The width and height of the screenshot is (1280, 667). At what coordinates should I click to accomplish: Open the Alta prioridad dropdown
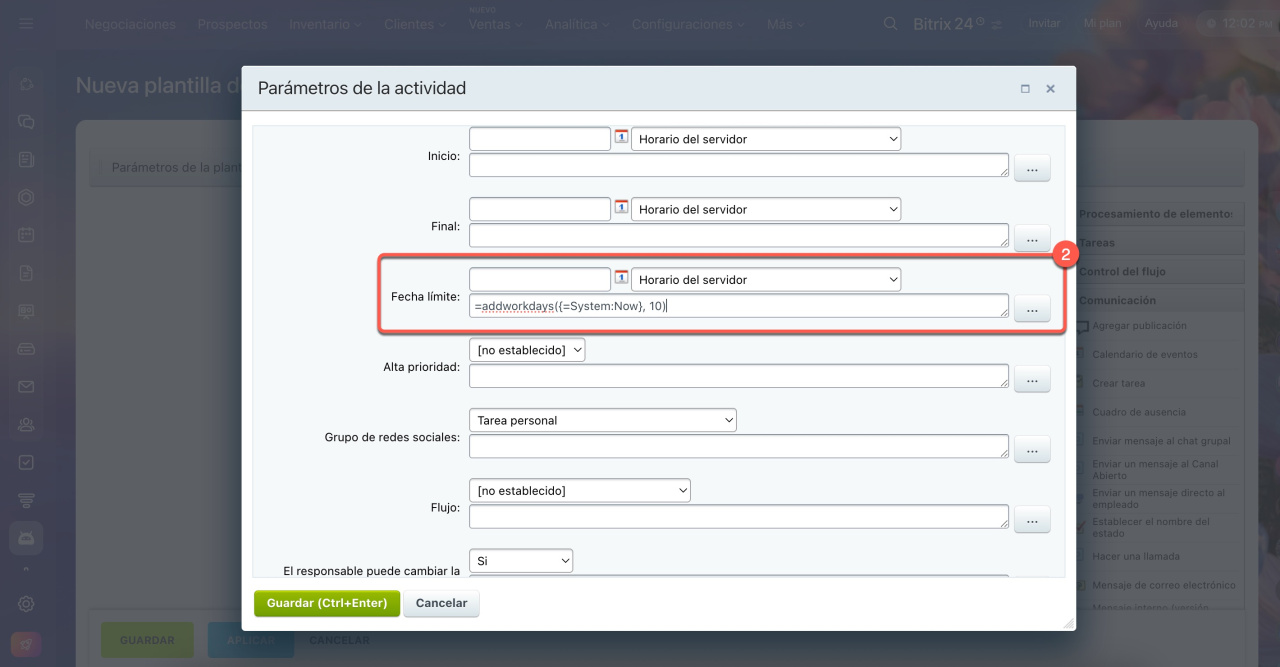(527, 350)
